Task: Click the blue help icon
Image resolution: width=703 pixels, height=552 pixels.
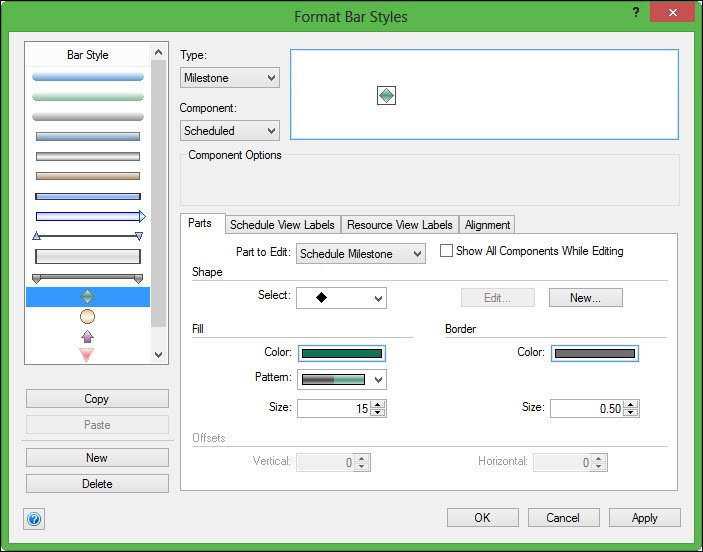Action: (x=34, y=519)
